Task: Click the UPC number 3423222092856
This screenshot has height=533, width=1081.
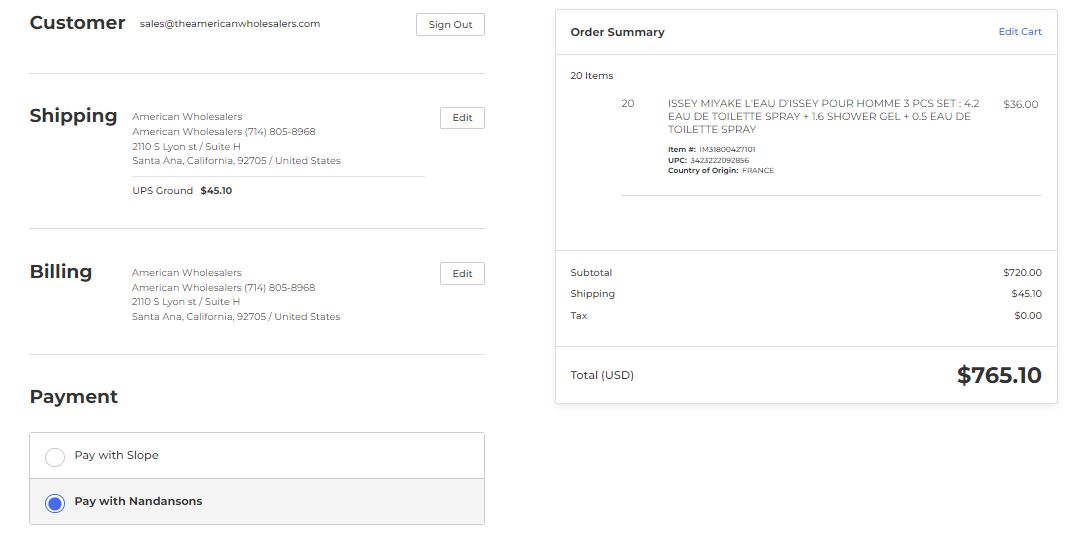Action: [x=719, y=161]
